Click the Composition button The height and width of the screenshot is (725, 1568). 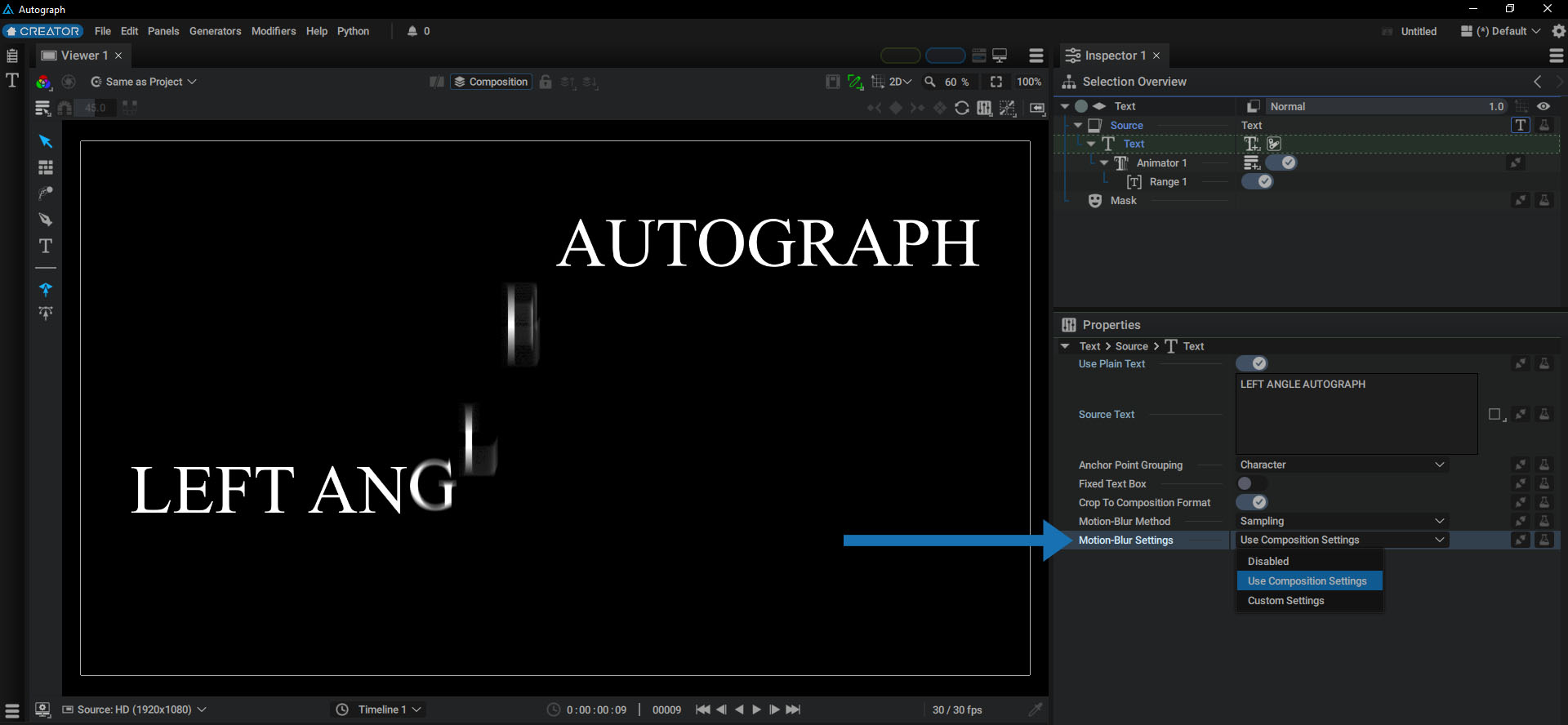(x=491, y=82)
